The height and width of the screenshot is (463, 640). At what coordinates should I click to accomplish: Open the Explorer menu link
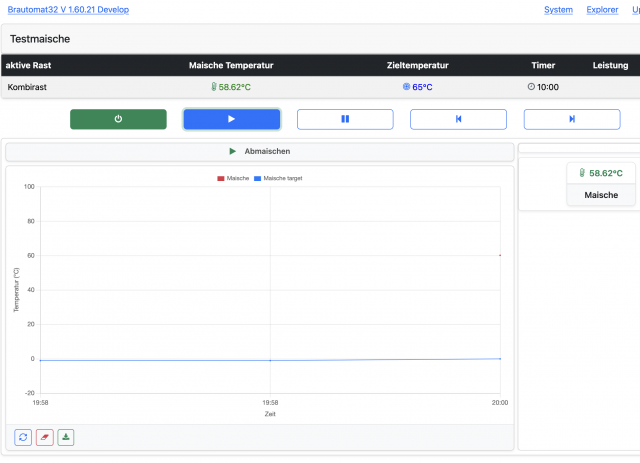[602, 10]
